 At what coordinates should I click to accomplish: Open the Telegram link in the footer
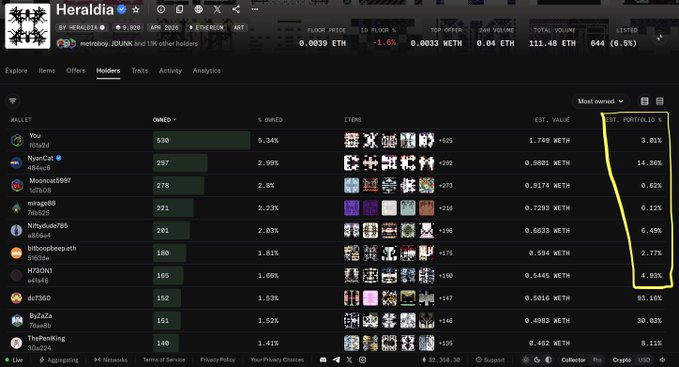pyautogui.click(x=336, y=360)
